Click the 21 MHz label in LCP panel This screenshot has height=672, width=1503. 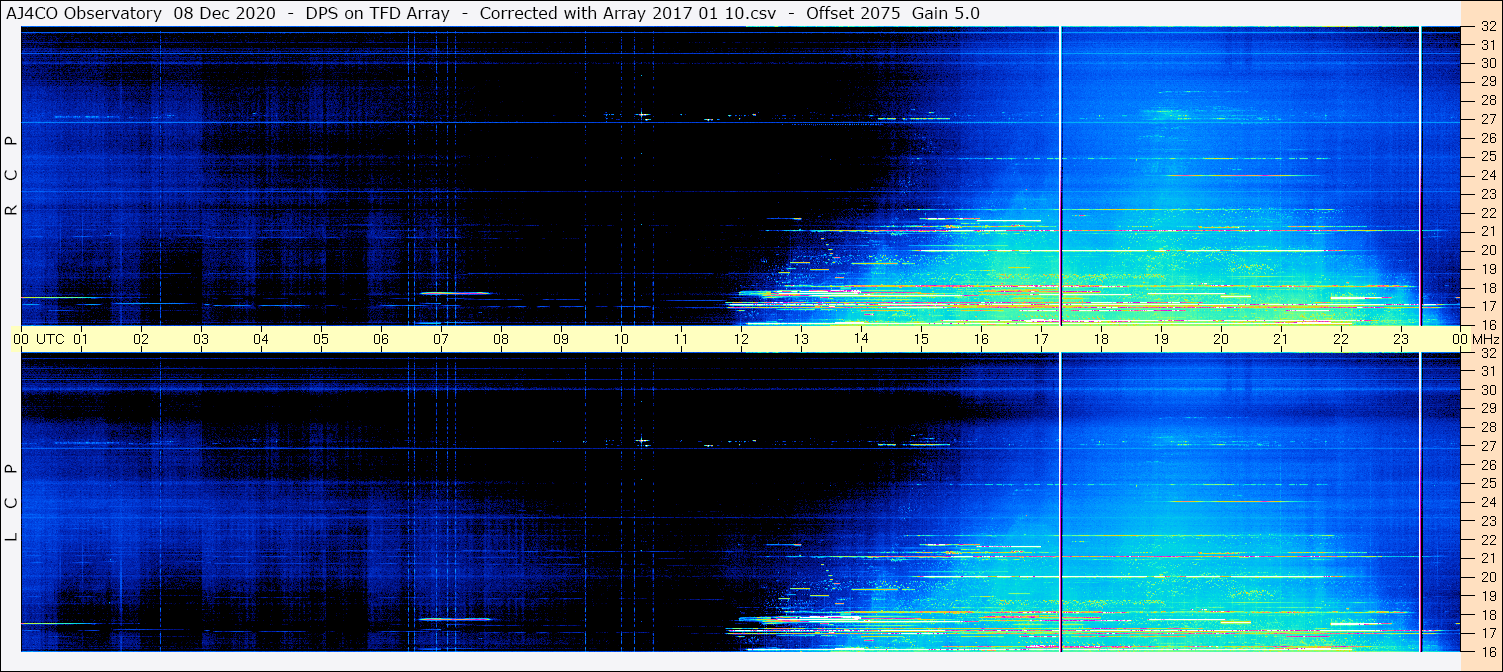pos(1487,558)
